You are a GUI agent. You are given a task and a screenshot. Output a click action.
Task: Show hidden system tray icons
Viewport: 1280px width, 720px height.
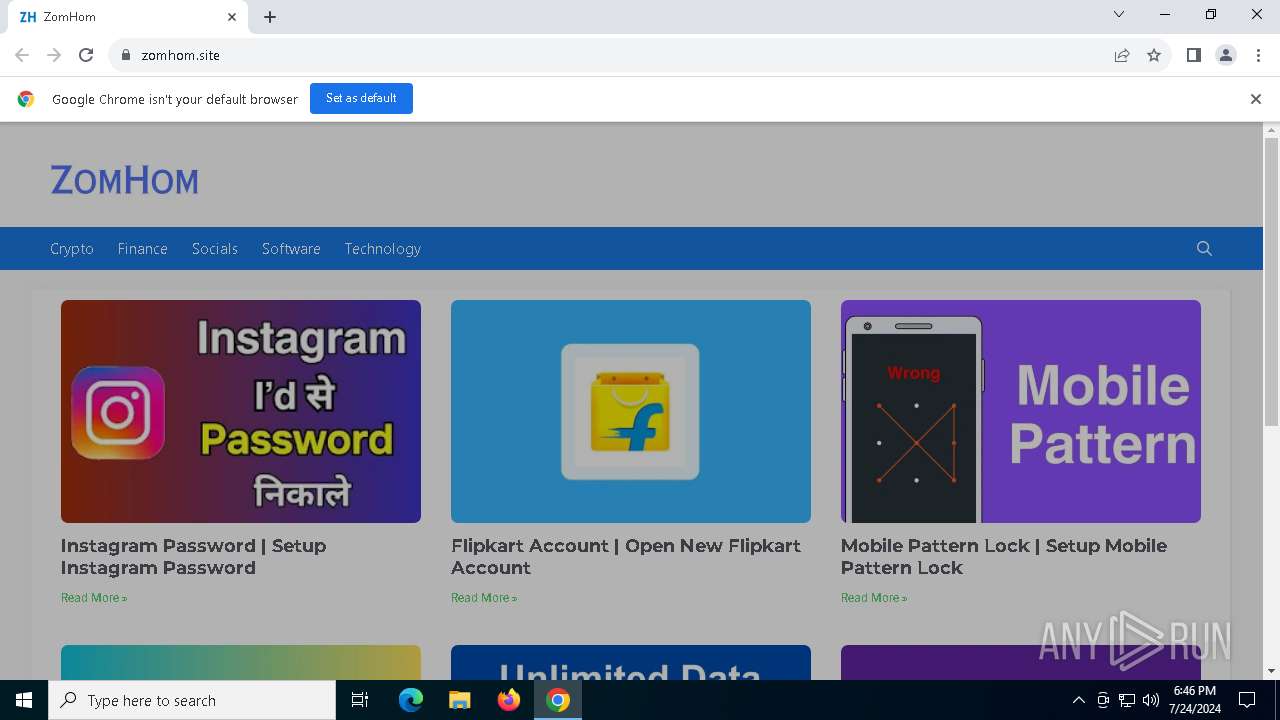click(x=1078, y=700)
